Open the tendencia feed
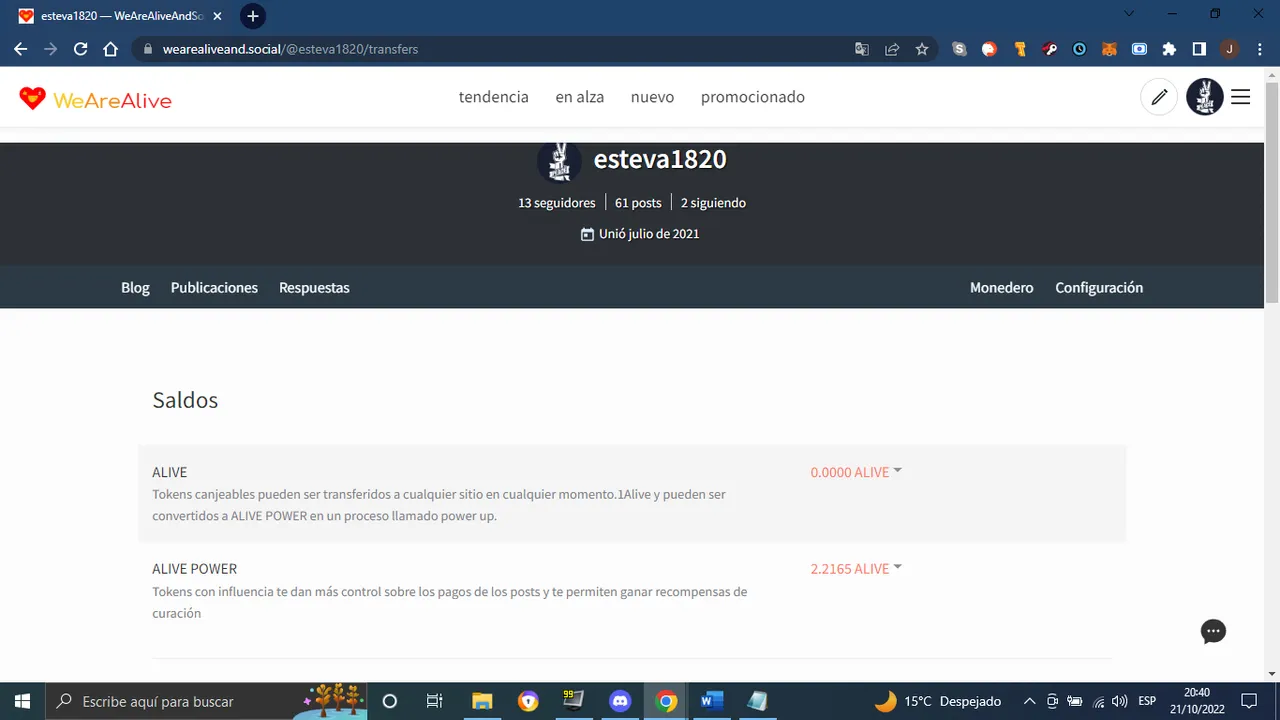 point(494,97)
